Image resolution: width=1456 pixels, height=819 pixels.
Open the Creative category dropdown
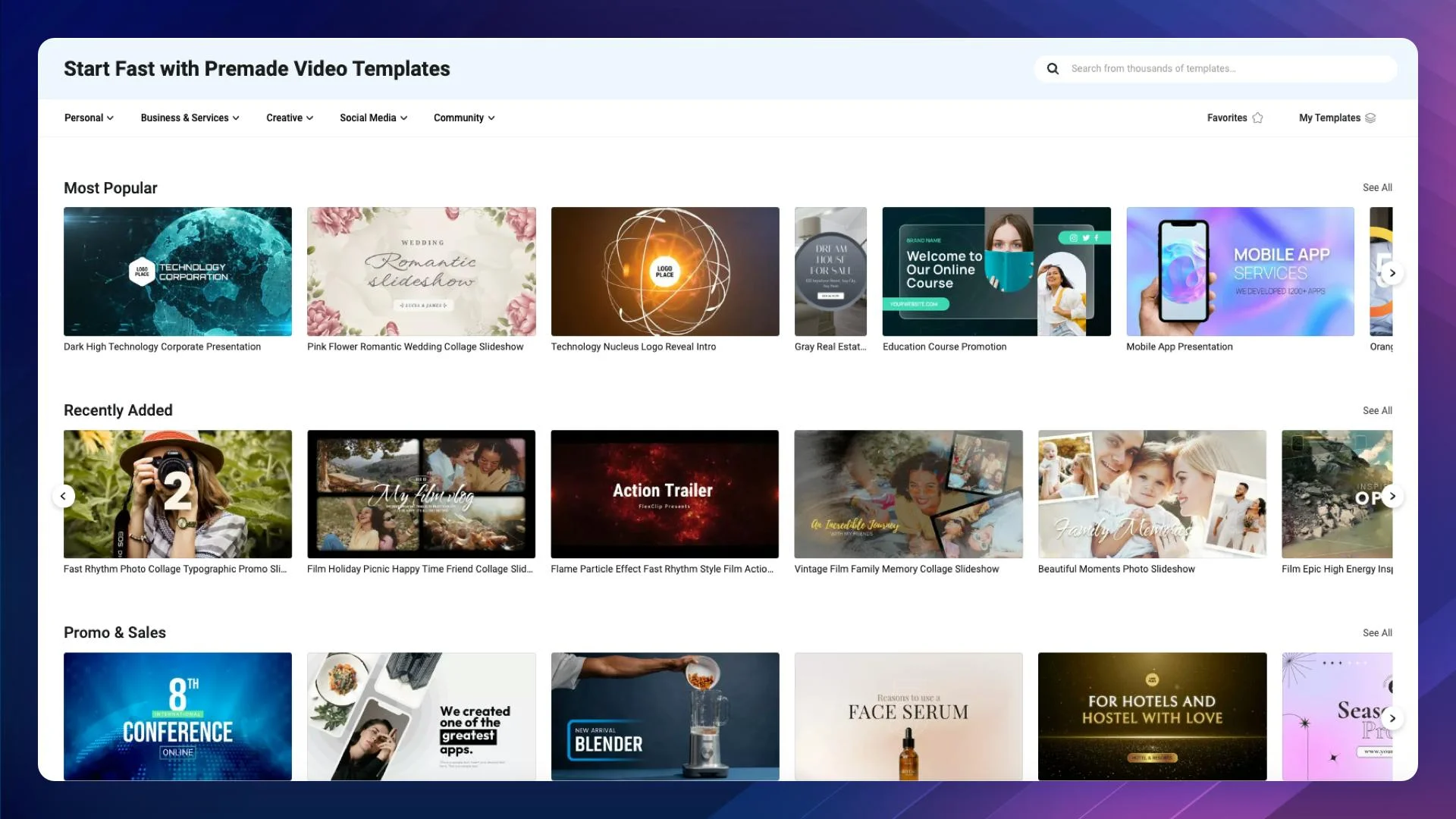tap(290, 118)
